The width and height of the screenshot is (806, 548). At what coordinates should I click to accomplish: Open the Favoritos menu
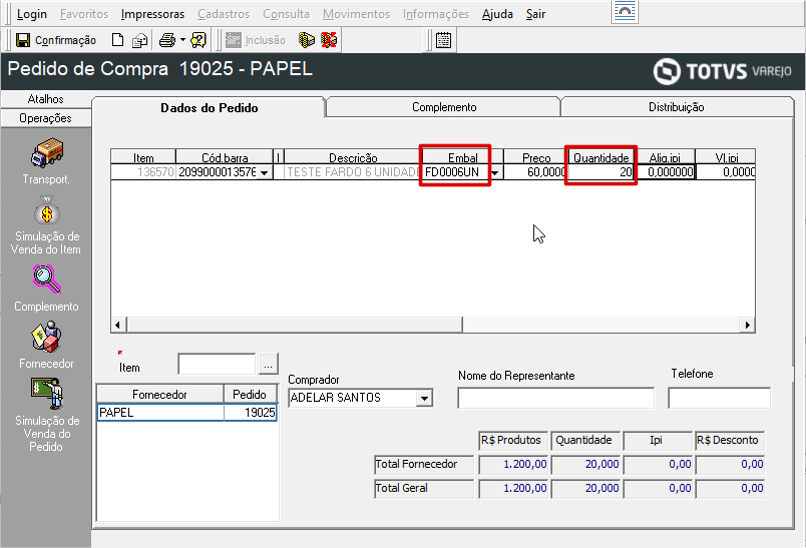pos(84,14)
